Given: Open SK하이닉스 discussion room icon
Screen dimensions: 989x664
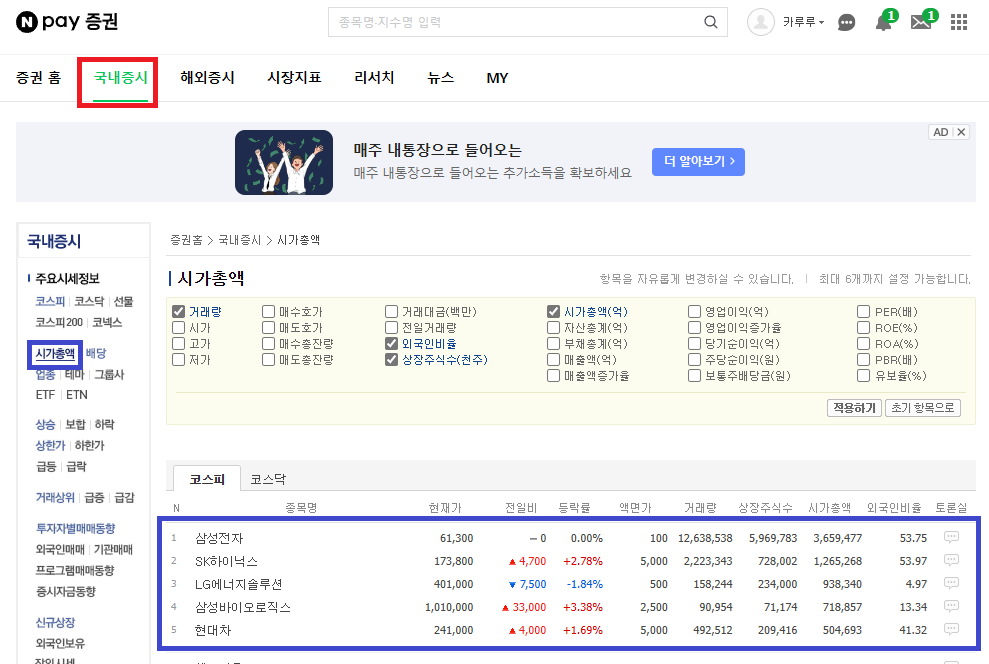Looking at the screenshot, I should pos(951,560).
